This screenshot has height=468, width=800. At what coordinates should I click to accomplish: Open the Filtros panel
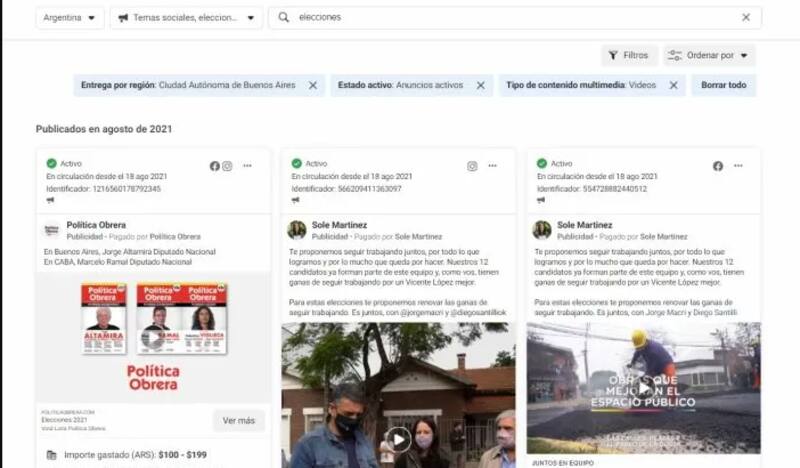point(629,55)
